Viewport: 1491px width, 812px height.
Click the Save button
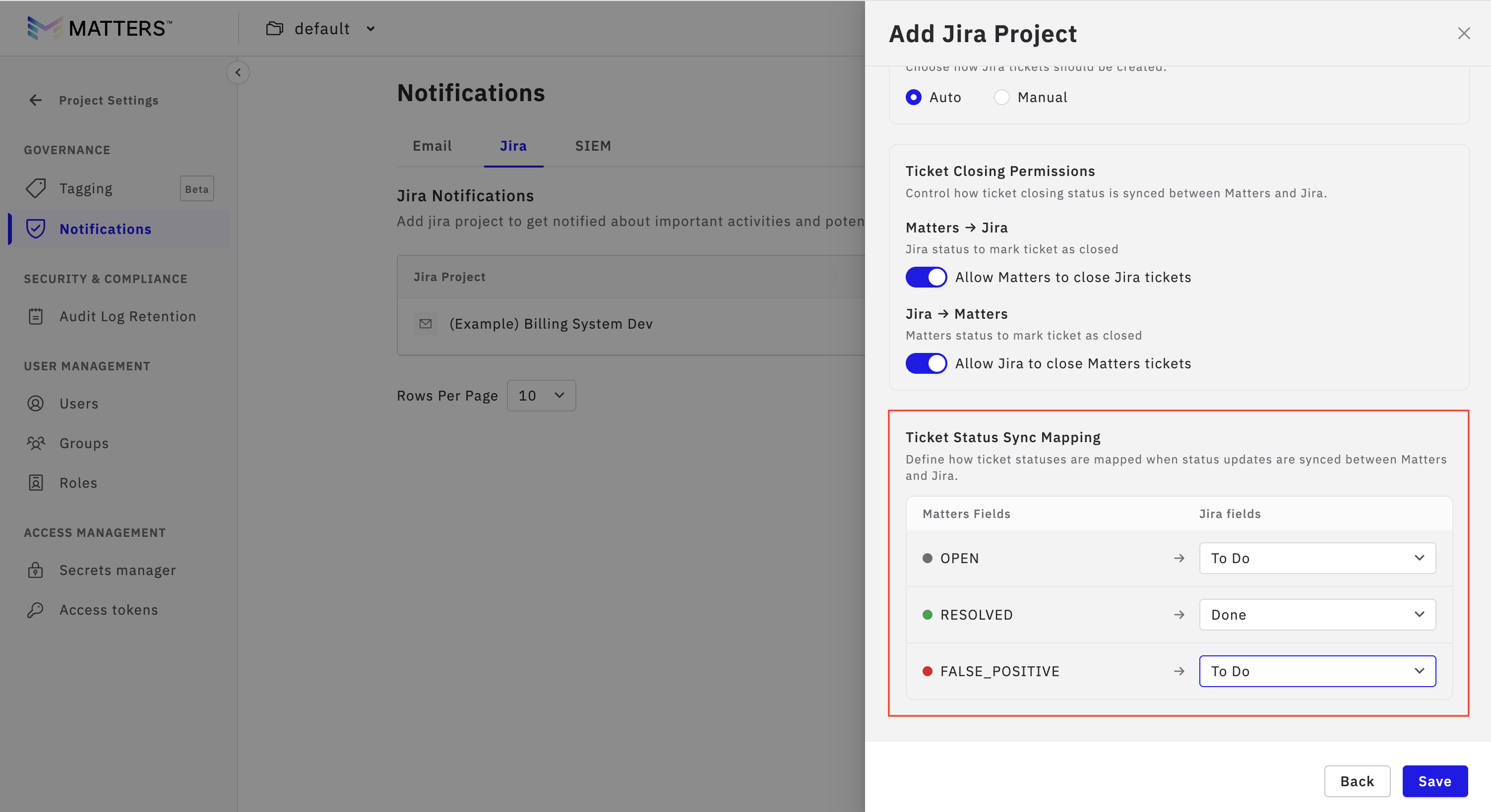[1434, 781]
